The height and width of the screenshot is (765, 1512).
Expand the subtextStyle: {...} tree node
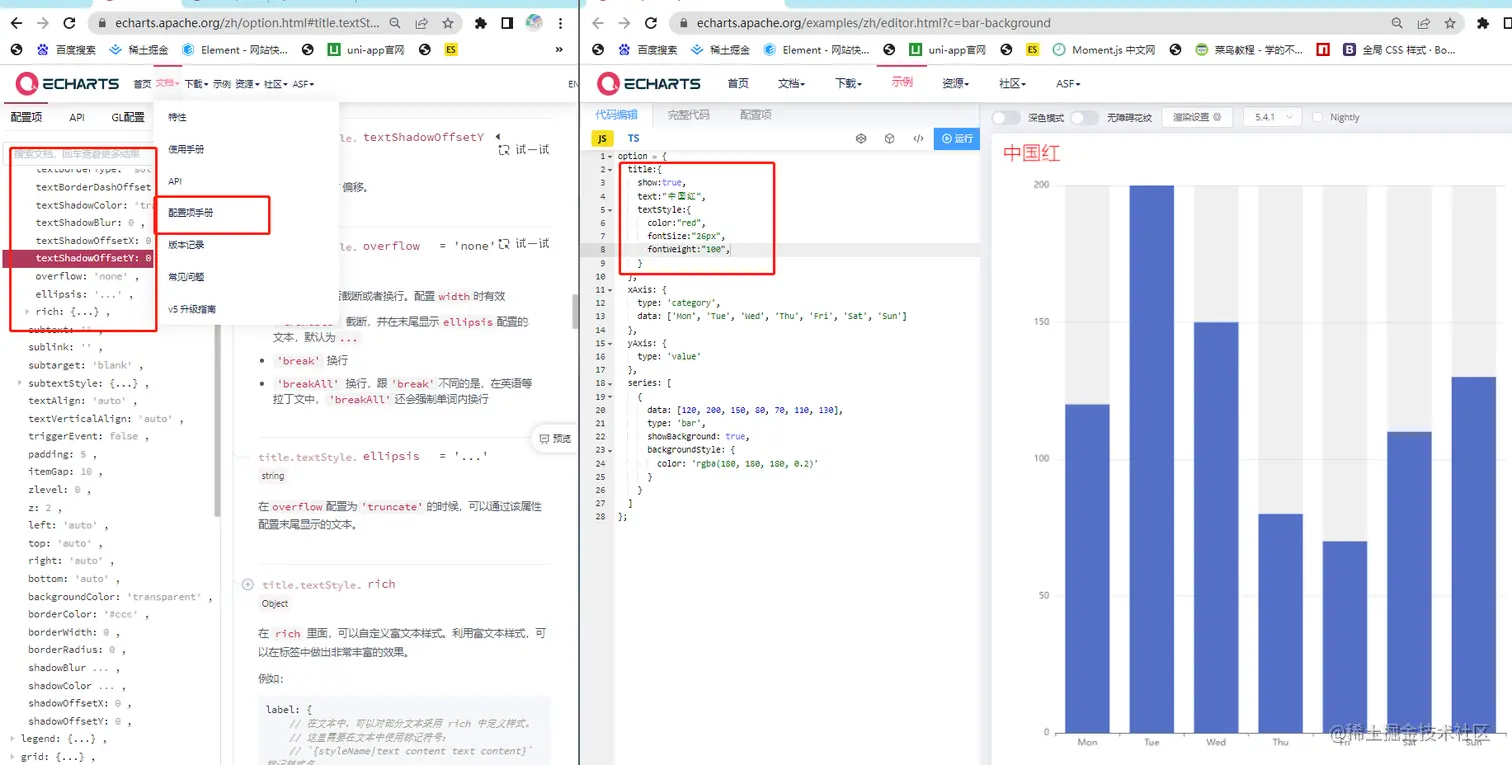click(x=20, y=383)
